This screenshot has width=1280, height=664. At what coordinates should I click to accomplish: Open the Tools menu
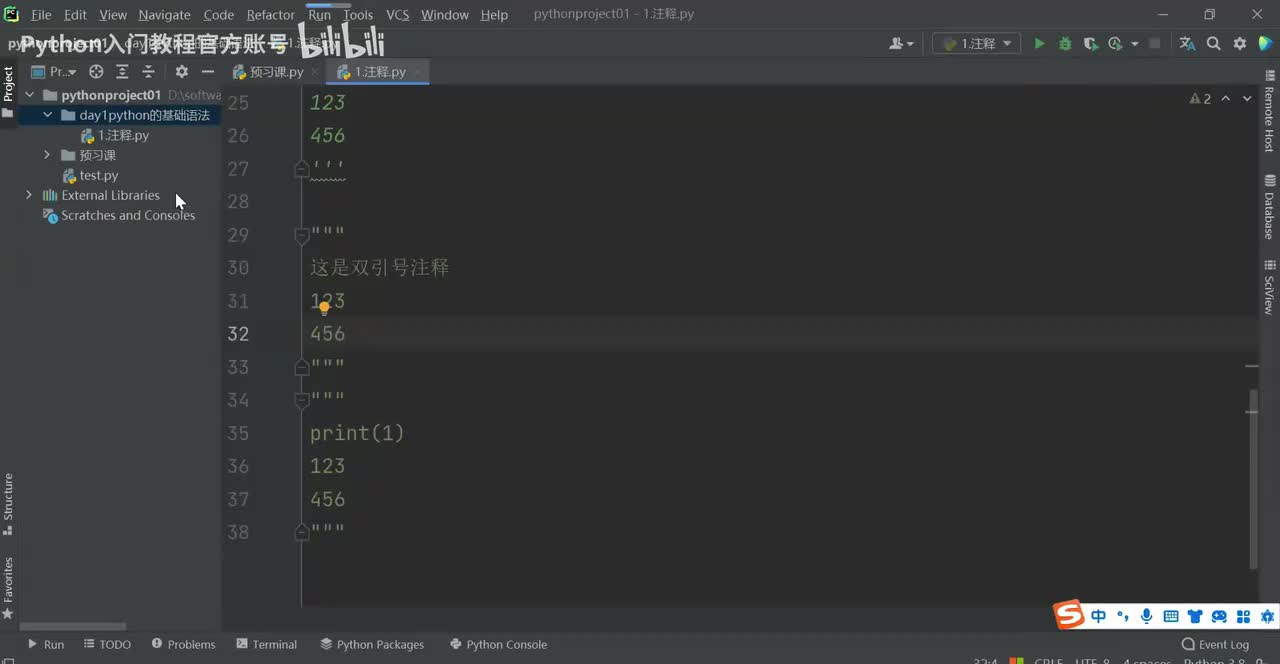[x=357, y=15]
